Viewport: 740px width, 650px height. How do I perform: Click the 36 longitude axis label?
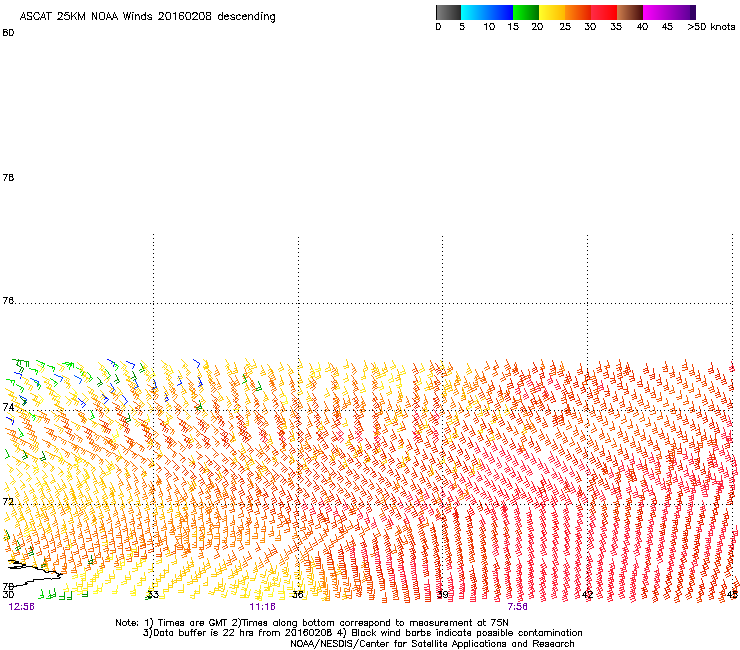coord(298,594)
